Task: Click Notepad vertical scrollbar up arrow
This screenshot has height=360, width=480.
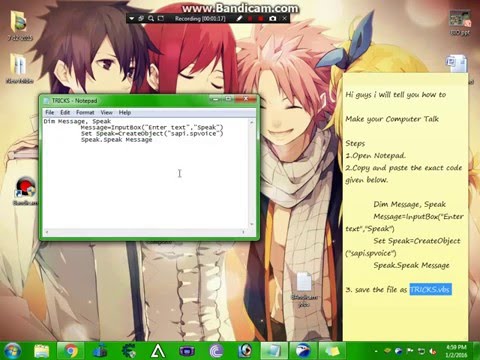Action: pos(252,122)
